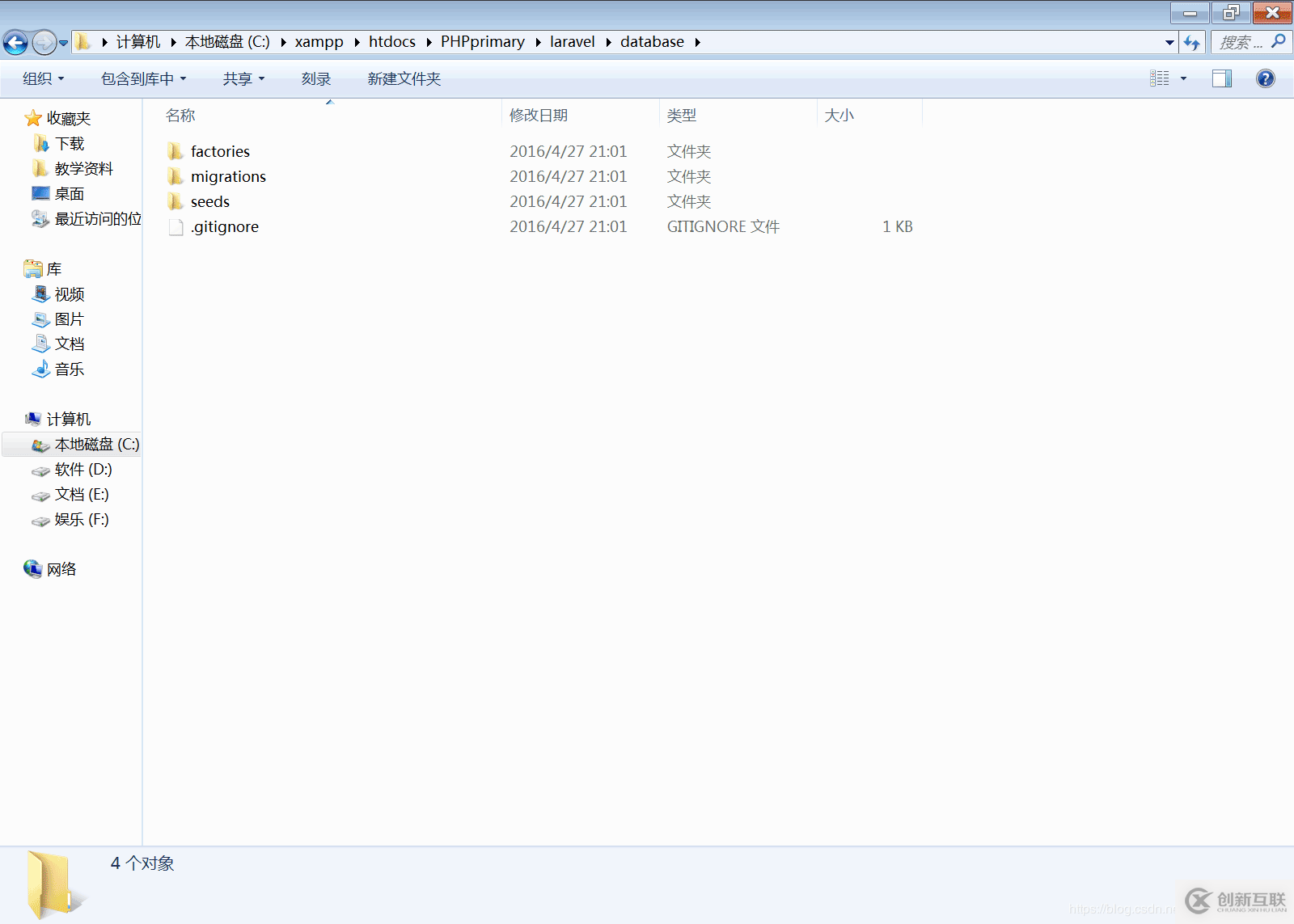Image resolution: width=1294 pixels, height=924 pixels.
Task: Expand the arrow after the htdocs breadcrumb
Action: pyautogui.click(x=429, y=42)
